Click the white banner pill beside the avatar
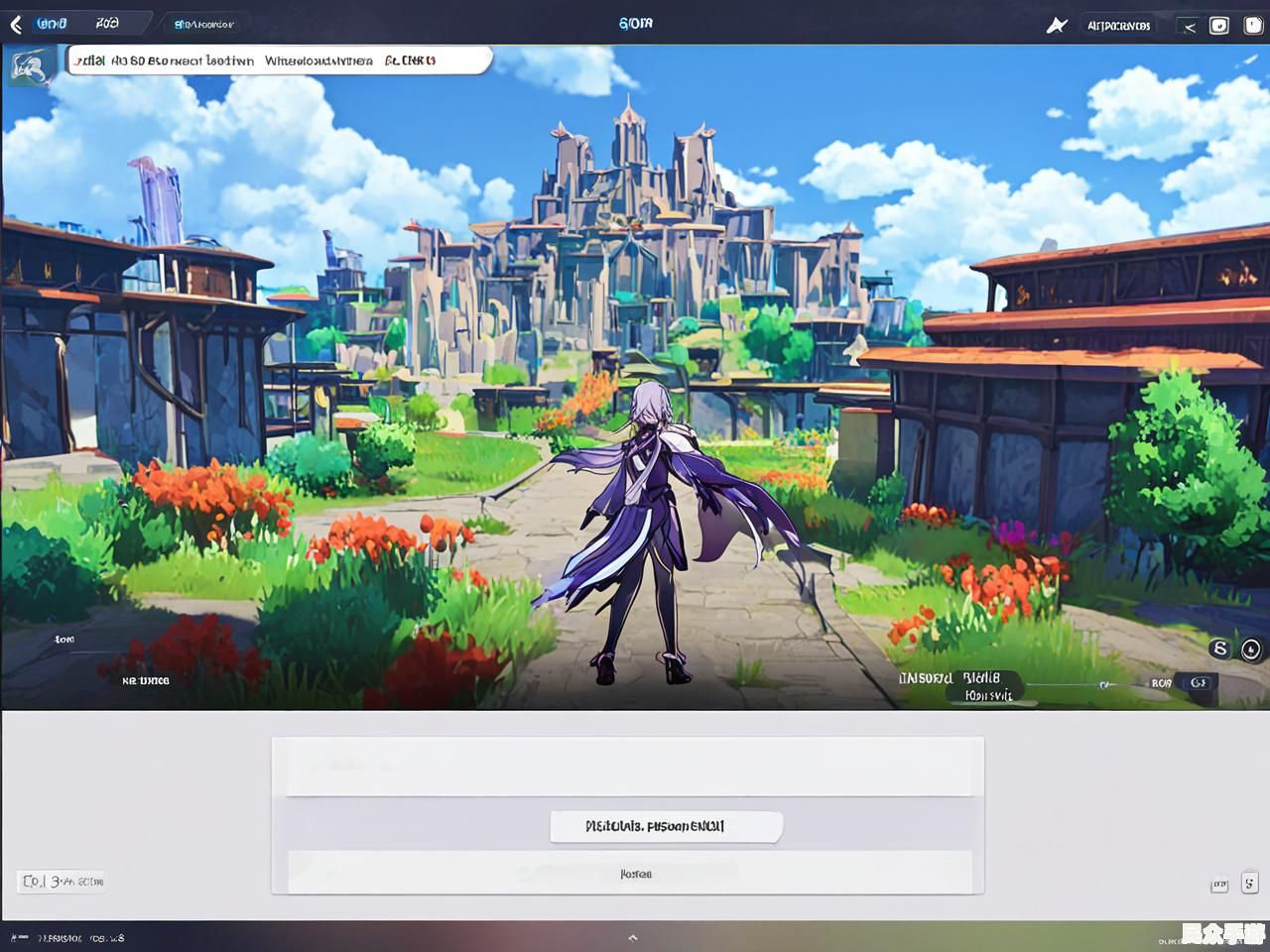 click(280, 60)
